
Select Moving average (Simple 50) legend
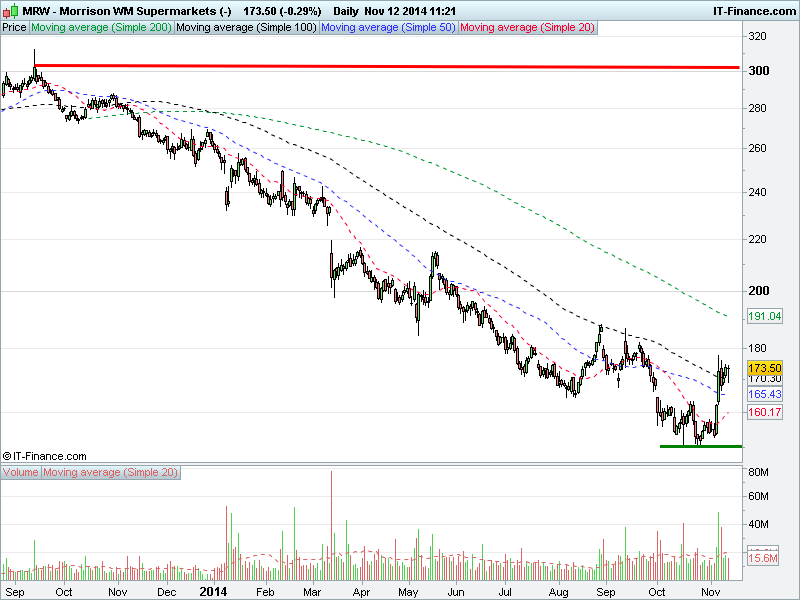click(388, 28)
